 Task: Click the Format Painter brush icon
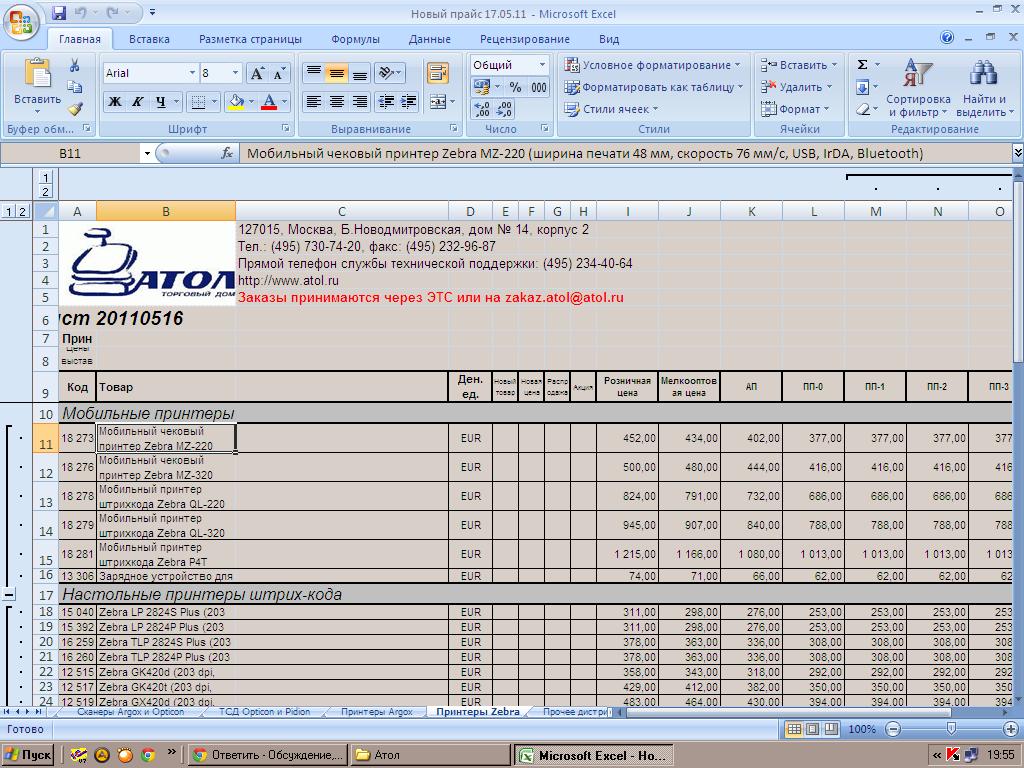coord(75,108)
